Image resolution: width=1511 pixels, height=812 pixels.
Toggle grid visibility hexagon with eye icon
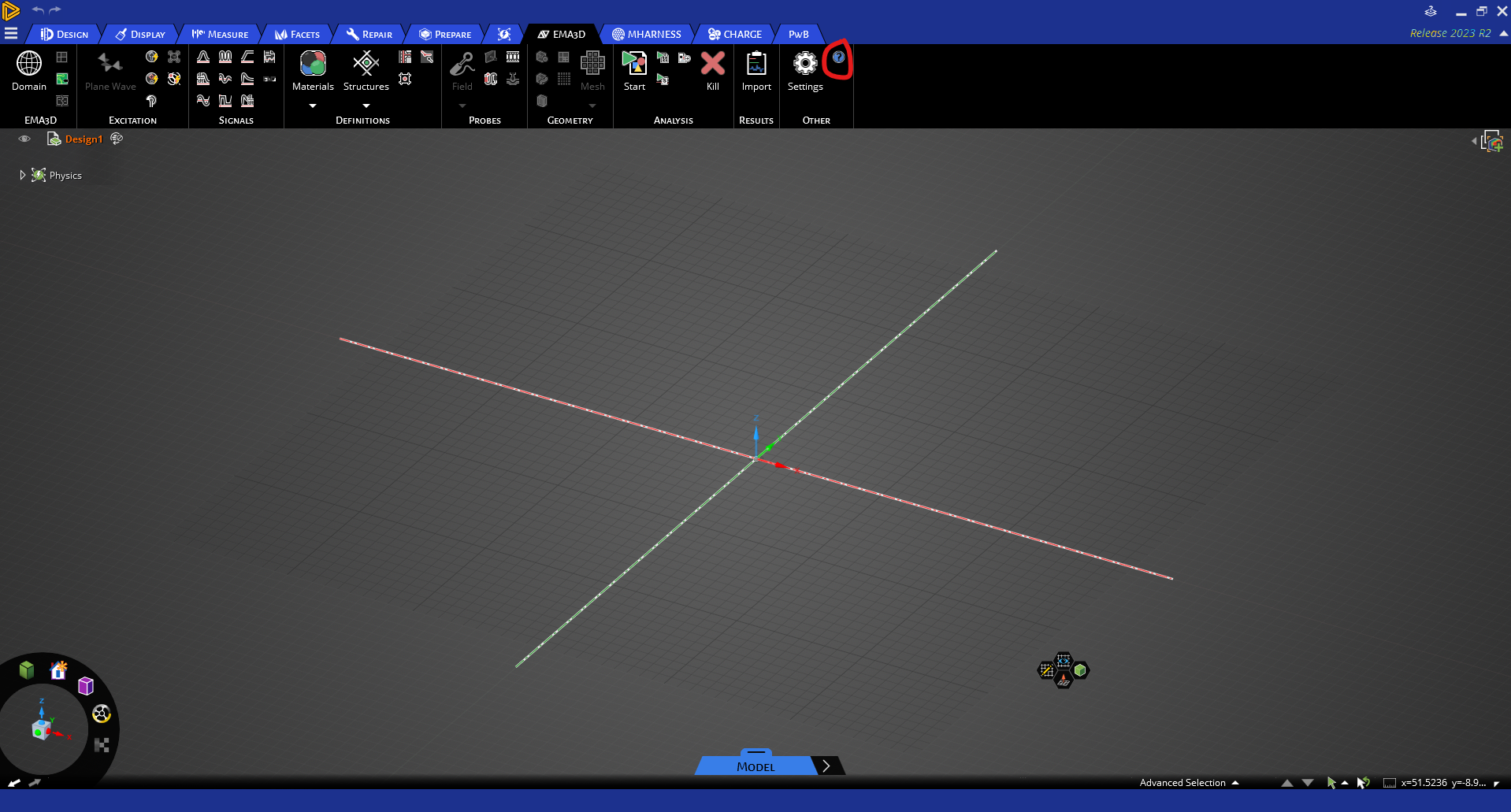(x=1064, y=659)
